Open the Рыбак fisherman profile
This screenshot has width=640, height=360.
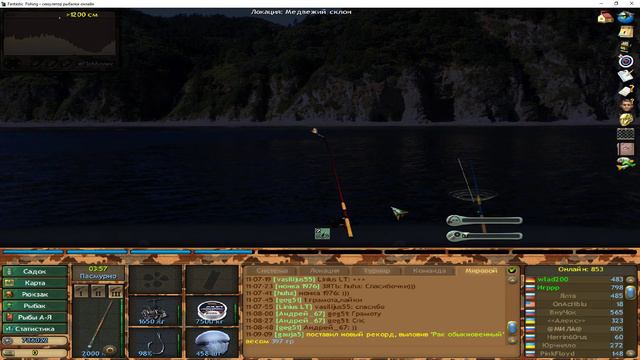[x=35, y=306]
